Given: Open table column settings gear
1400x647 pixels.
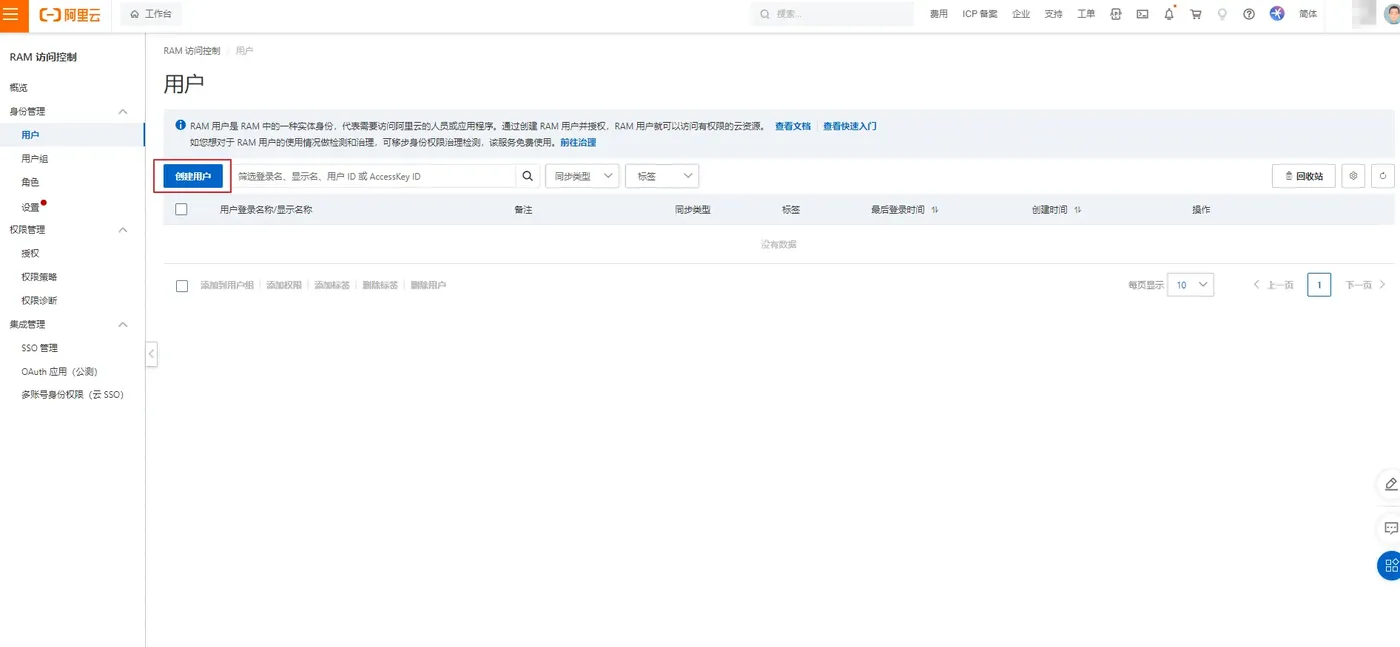Looking at the screenshot, I should (x=1353, y=176).
